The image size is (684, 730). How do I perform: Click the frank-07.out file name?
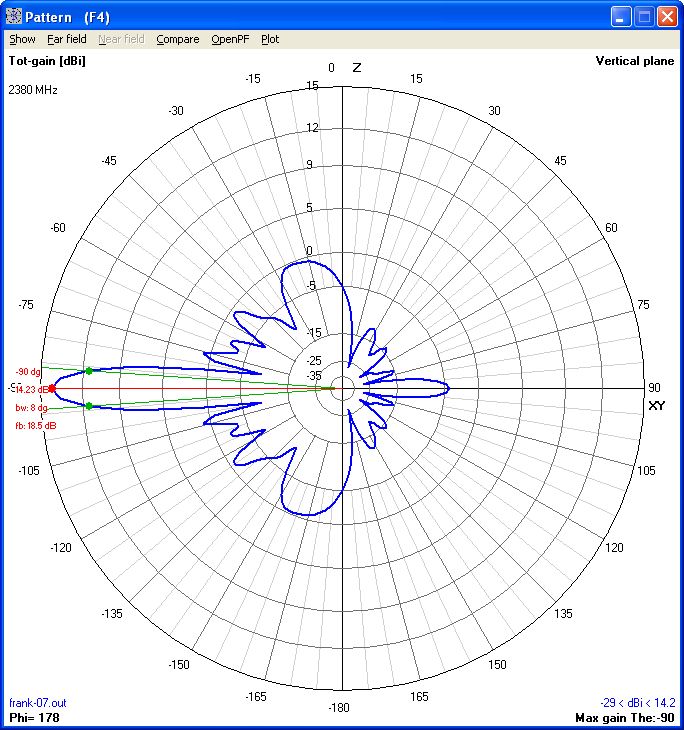tap(37, 704)
